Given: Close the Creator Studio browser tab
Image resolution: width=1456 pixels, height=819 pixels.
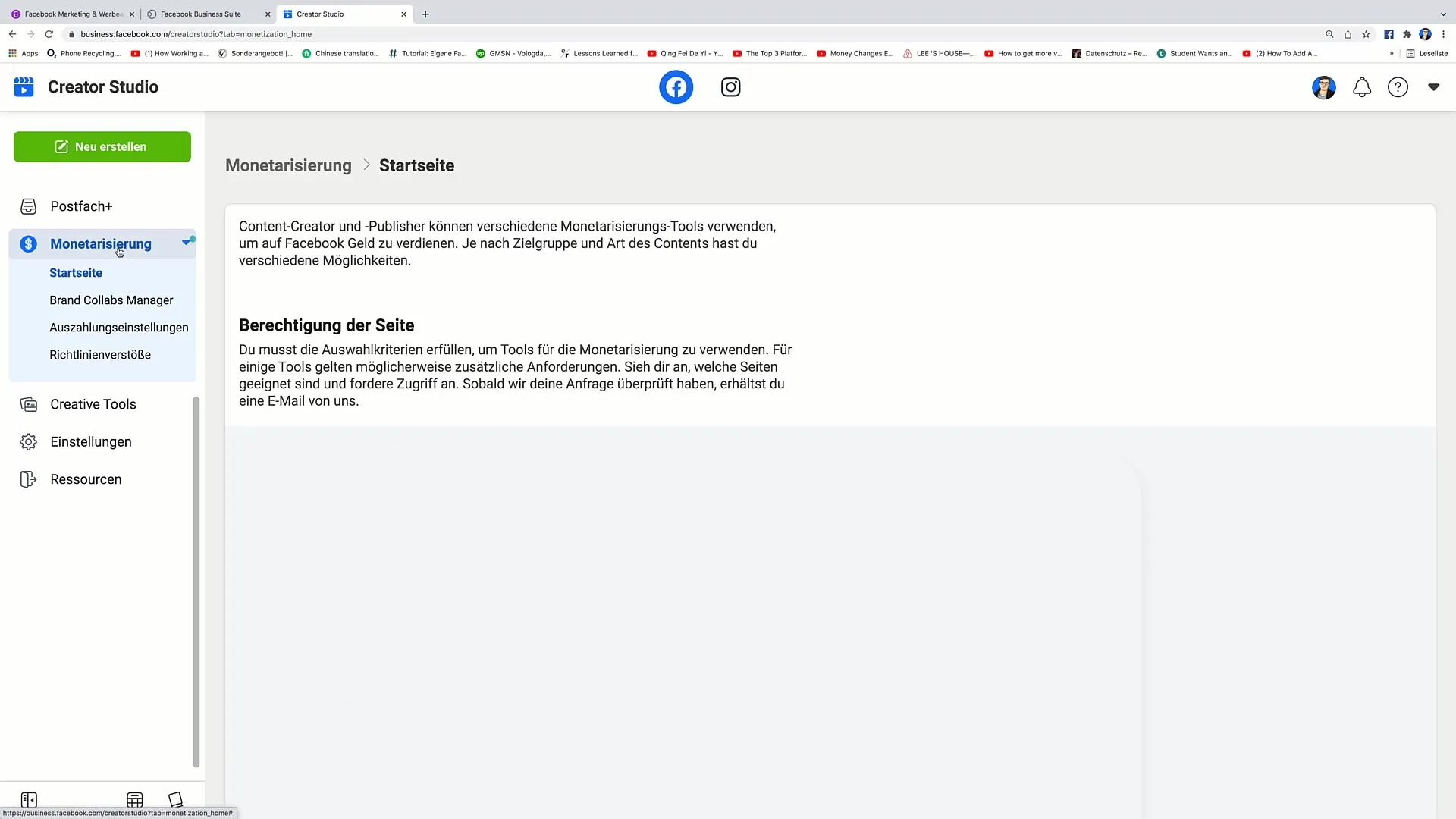Looking at the screenshot, I should [403, 14].
